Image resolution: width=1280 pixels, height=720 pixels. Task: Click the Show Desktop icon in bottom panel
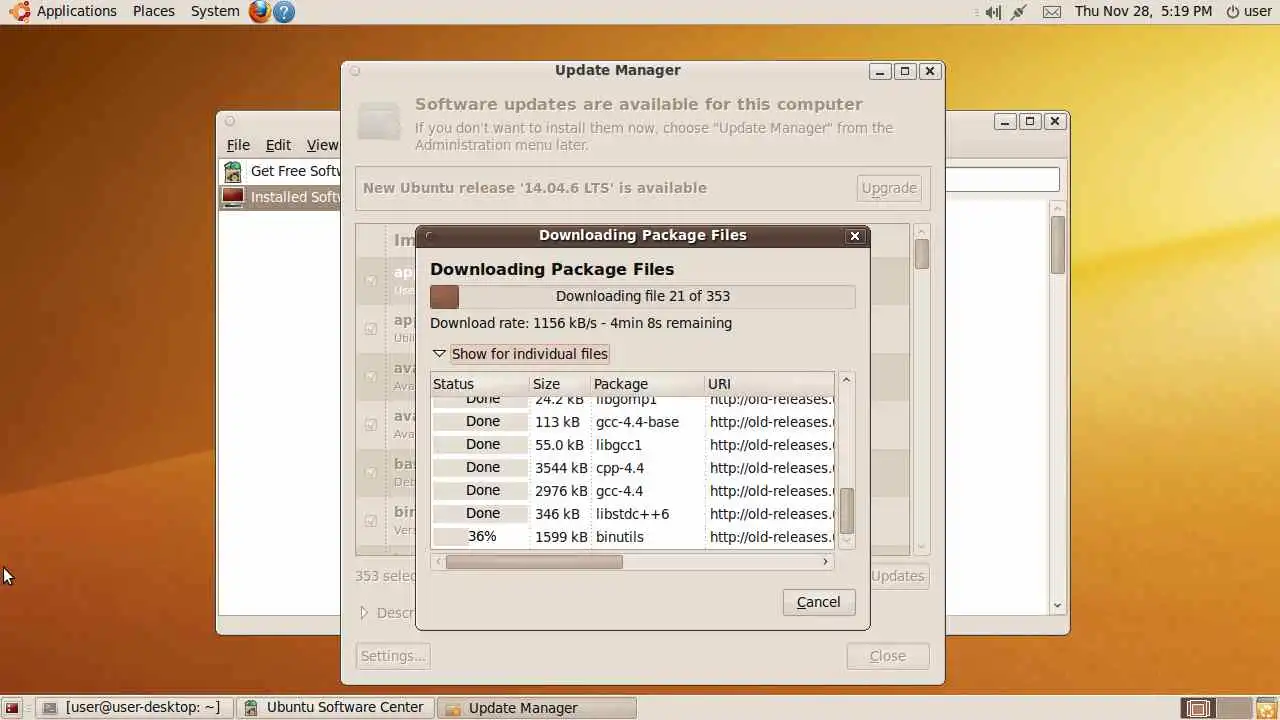[x=12, y=708]
